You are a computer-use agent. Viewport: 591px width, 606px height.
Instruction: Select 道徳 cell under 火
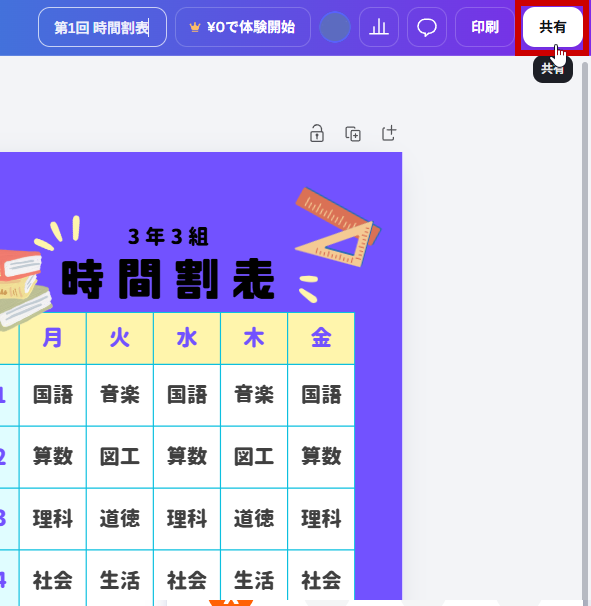(120, 519)
